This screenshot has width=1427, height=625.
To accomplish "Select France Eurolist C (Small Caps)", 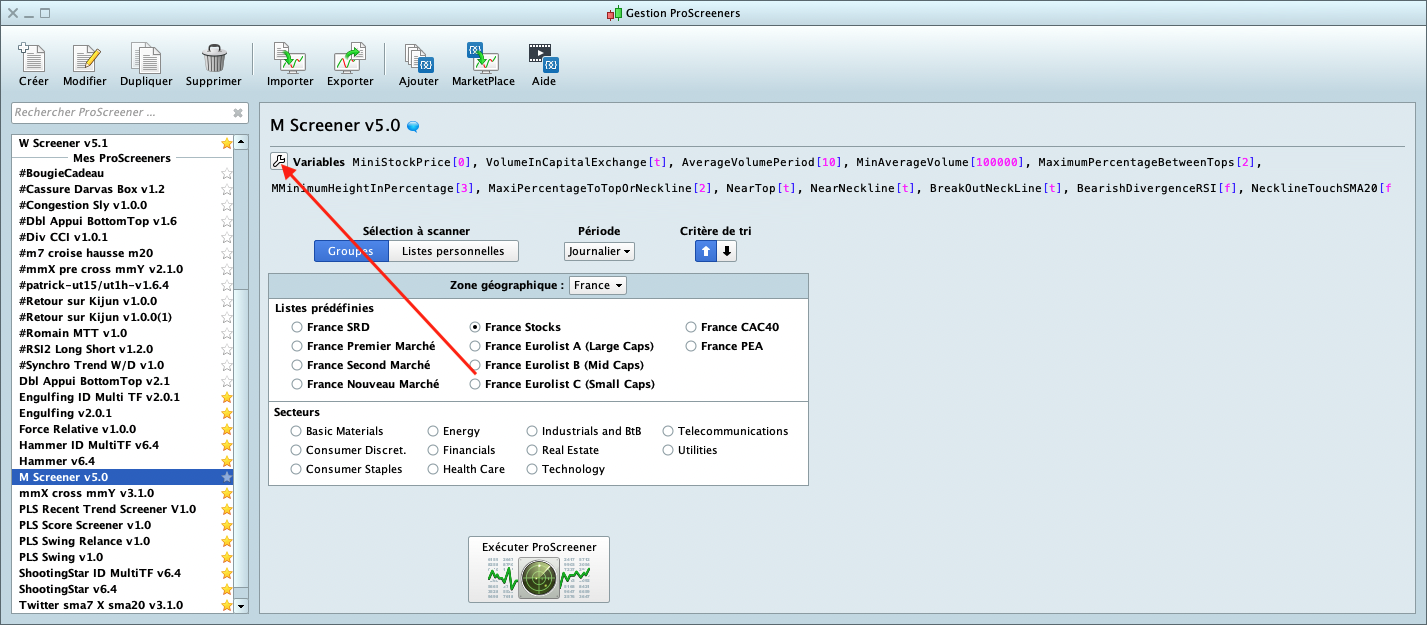I will (475, 384).
